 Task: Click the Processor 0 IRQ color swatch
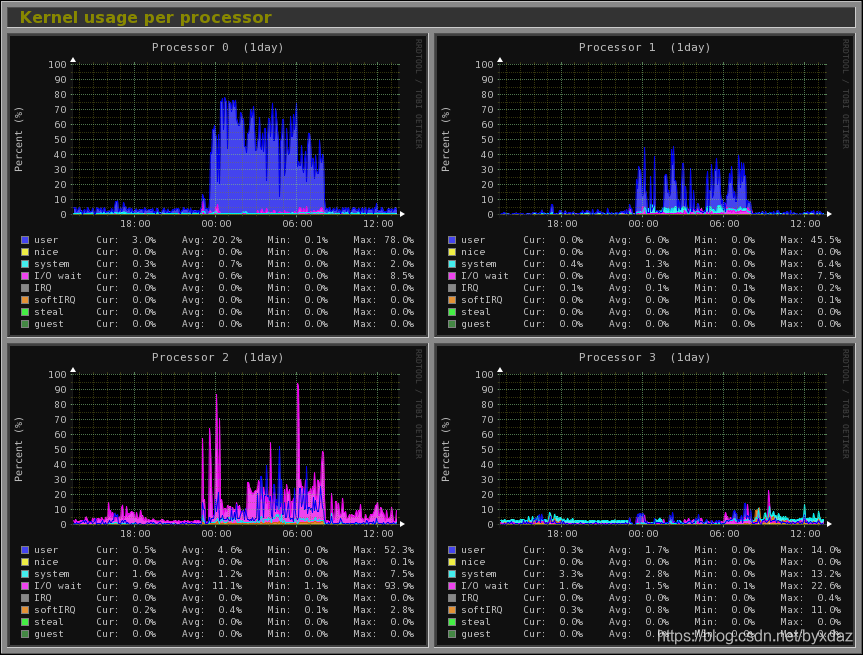click(x=25, y=288)
